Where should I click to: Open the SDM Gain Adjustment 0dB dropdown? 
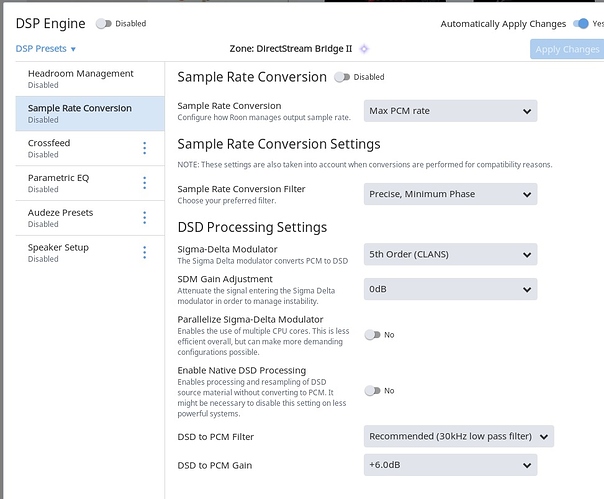(450, 289)
